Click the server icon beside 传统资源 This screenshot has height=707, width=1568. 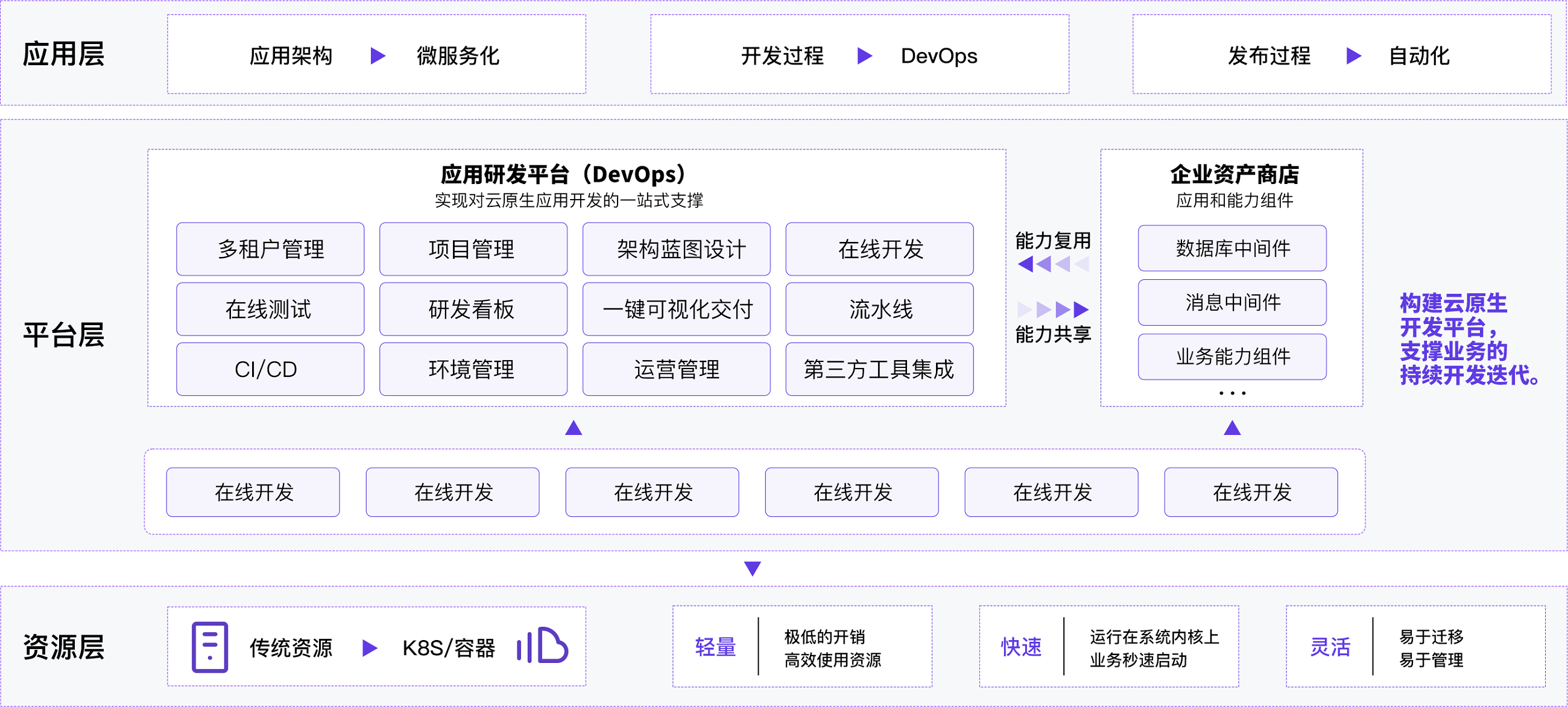(209, 647)
